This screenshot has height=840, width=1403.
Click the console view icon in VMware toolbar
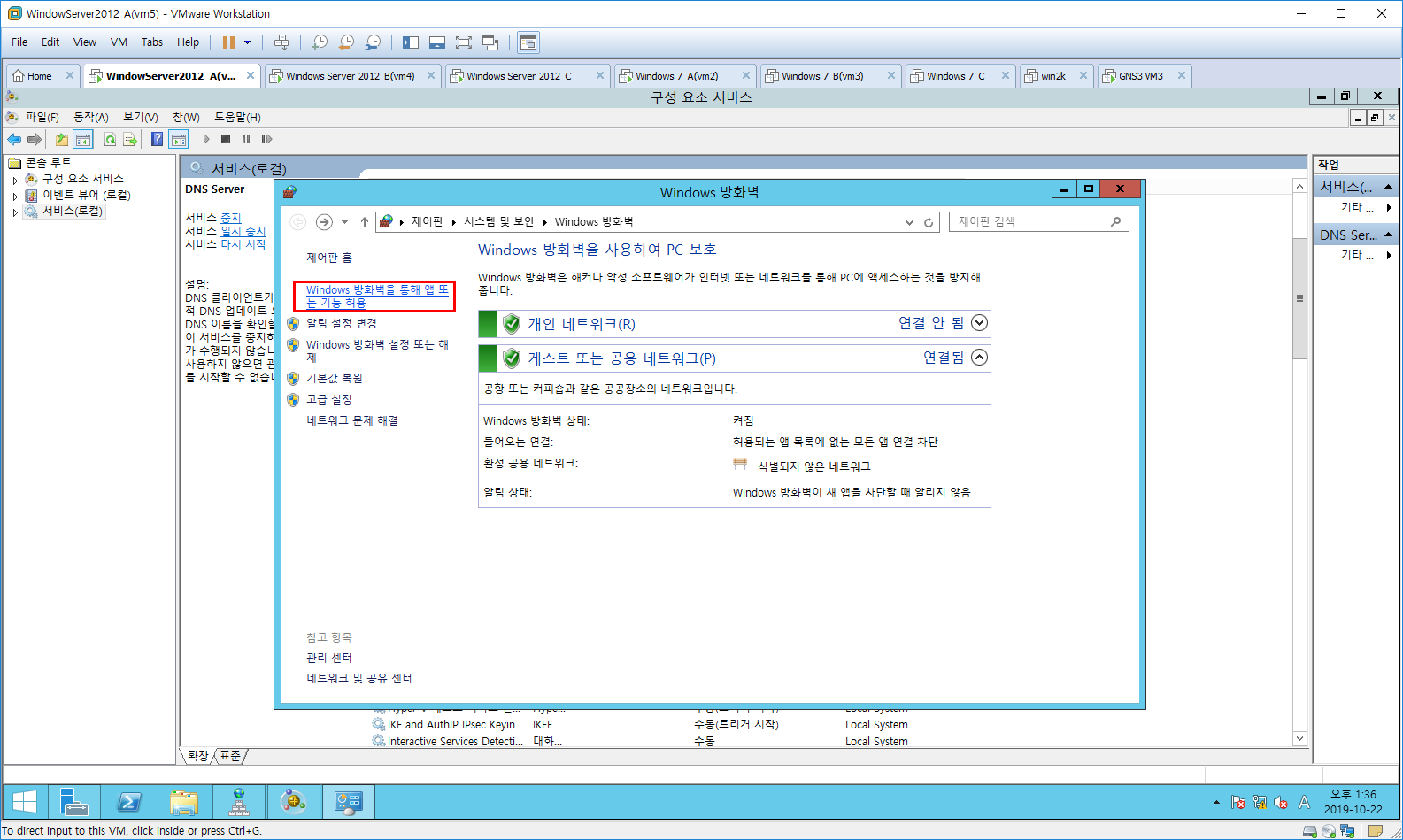point(528,42)
